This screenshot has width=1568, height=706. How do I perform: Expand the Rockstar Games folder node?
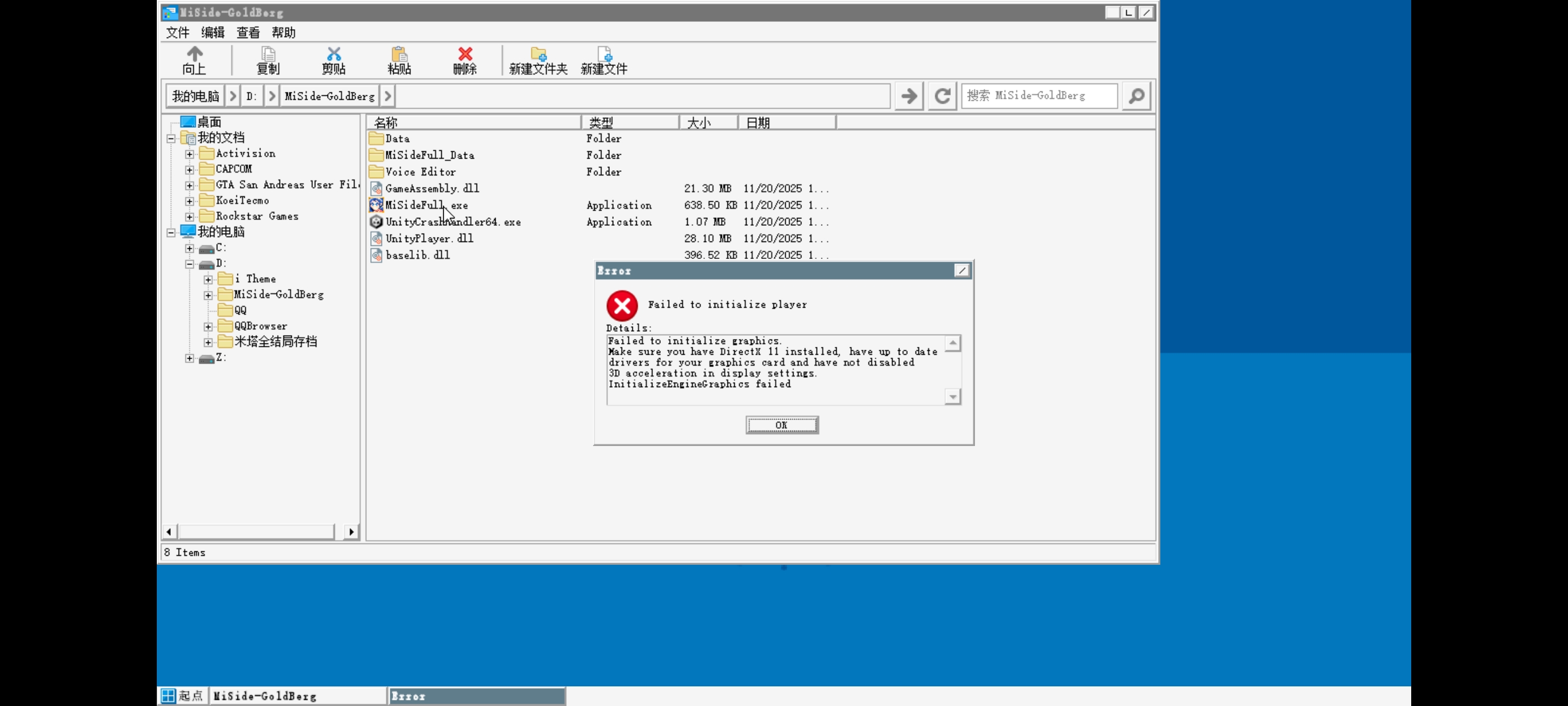tap(190, 217)
